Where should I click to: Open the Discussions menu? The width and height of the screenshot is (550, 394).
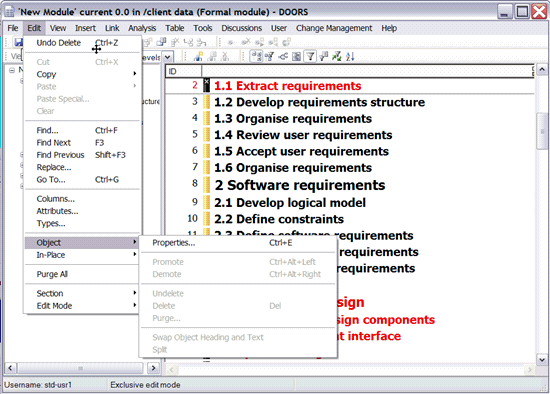point(241,28)
